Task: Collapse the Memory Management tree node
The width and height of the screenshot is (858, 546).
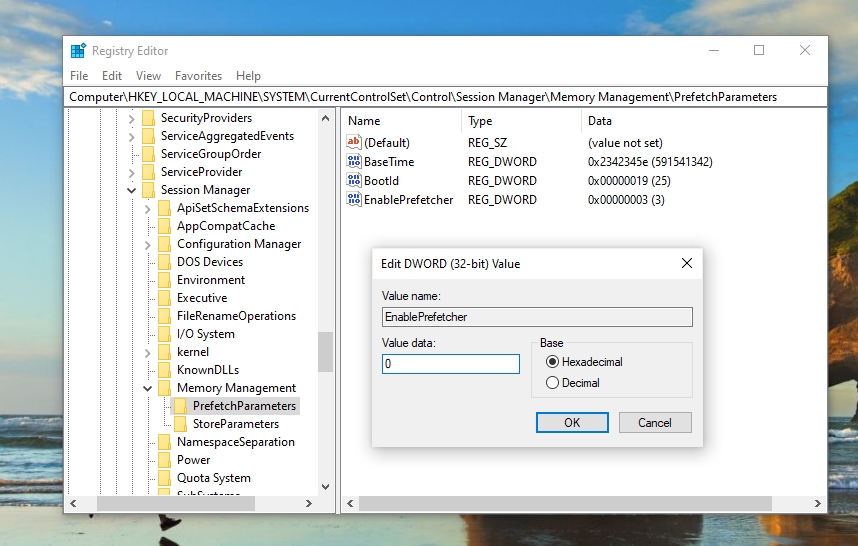Action: coord(147,388)
